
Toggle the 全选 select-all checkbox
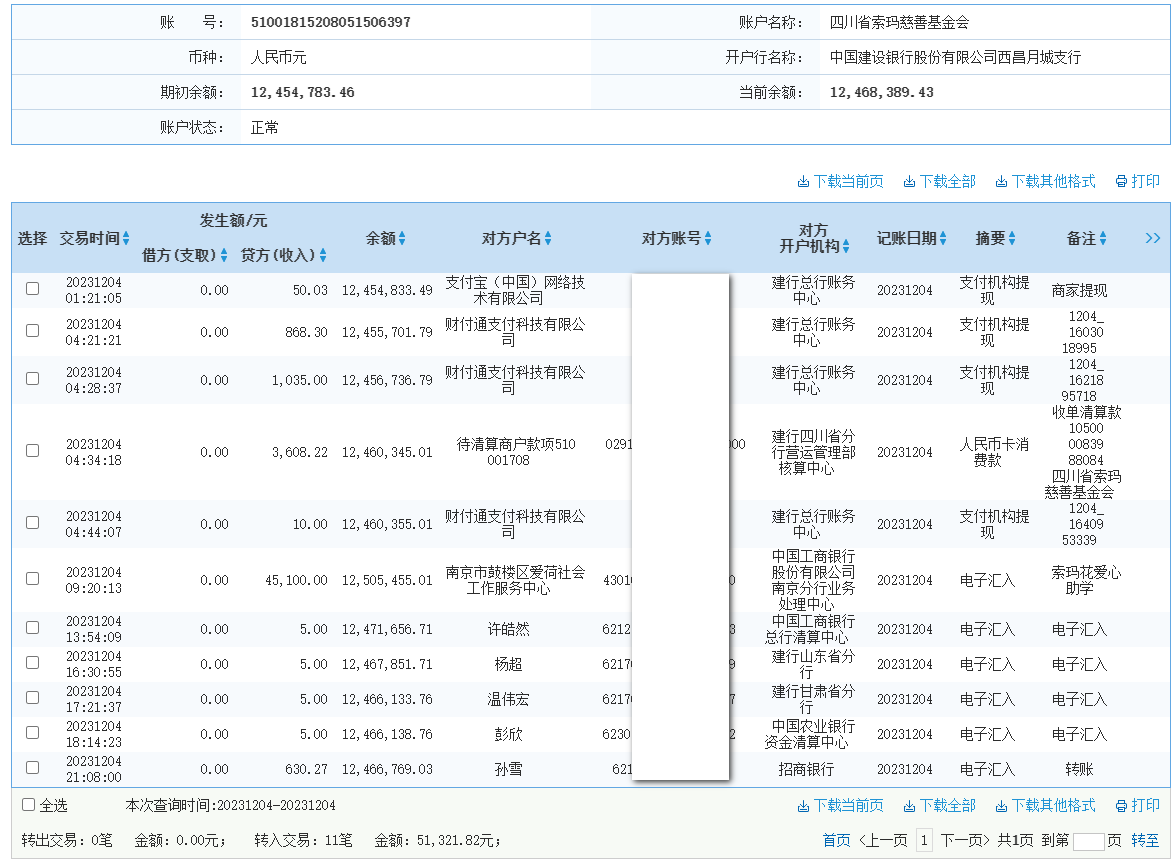pos(28,805)
